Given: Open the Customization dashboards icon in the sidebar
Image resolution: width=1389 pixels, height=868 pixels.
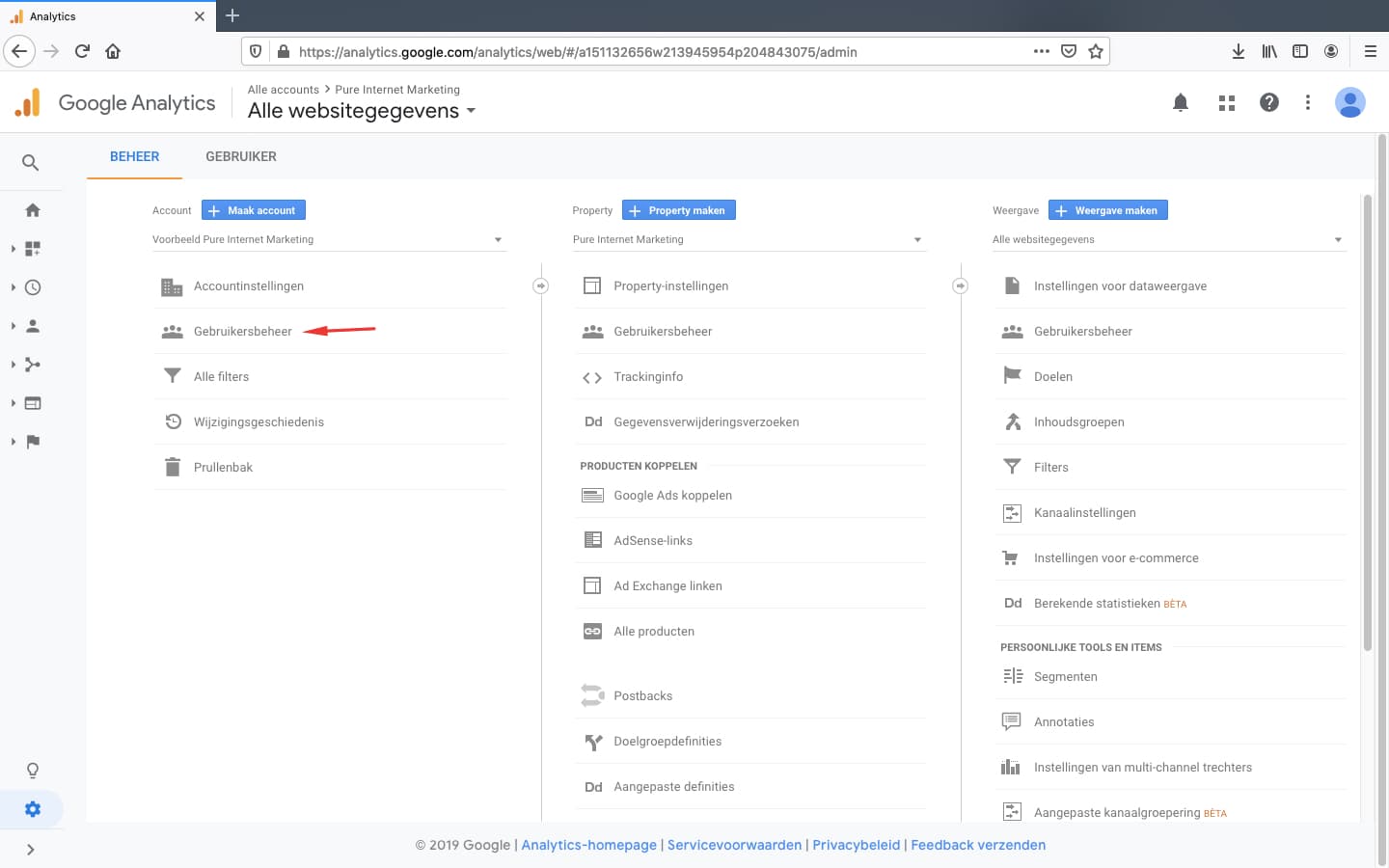Looking at the screenshot, I should point(33,249).
